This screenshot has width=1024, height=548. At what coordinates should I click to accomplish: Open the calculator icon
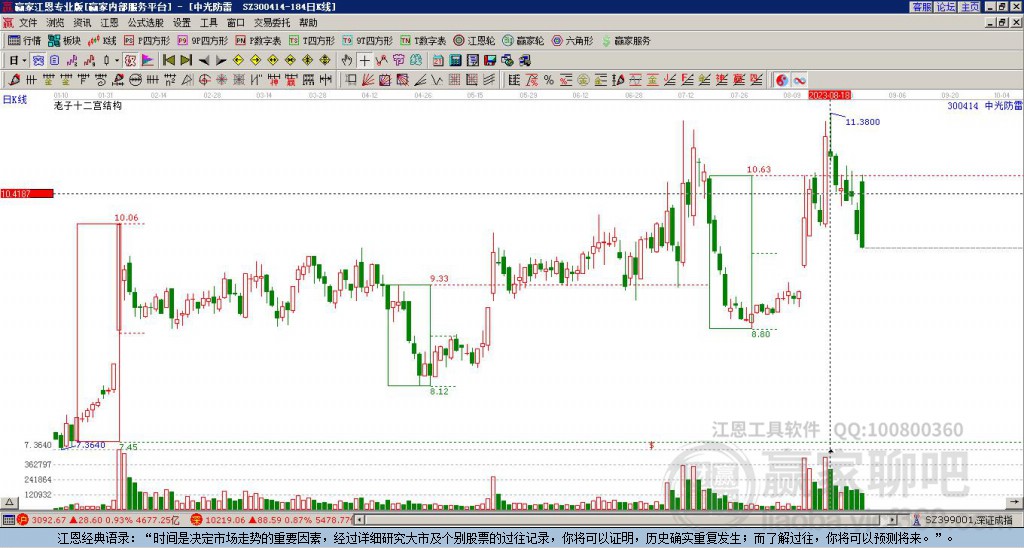tap(456, 61)
